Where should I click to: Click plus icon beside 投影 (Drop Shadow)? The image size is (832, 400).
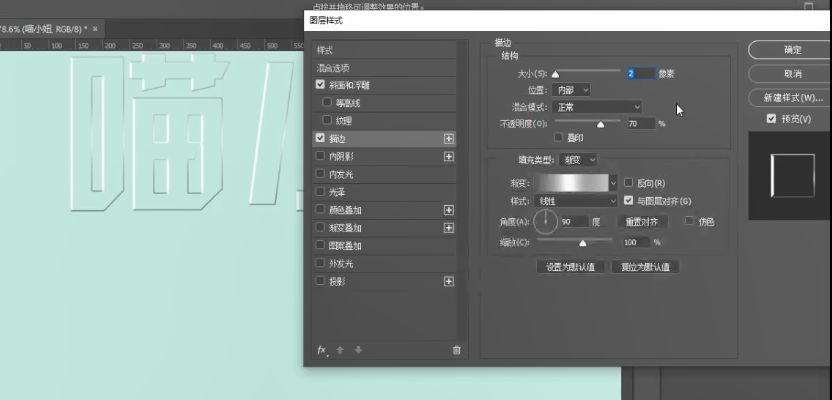tap(449, 282)
